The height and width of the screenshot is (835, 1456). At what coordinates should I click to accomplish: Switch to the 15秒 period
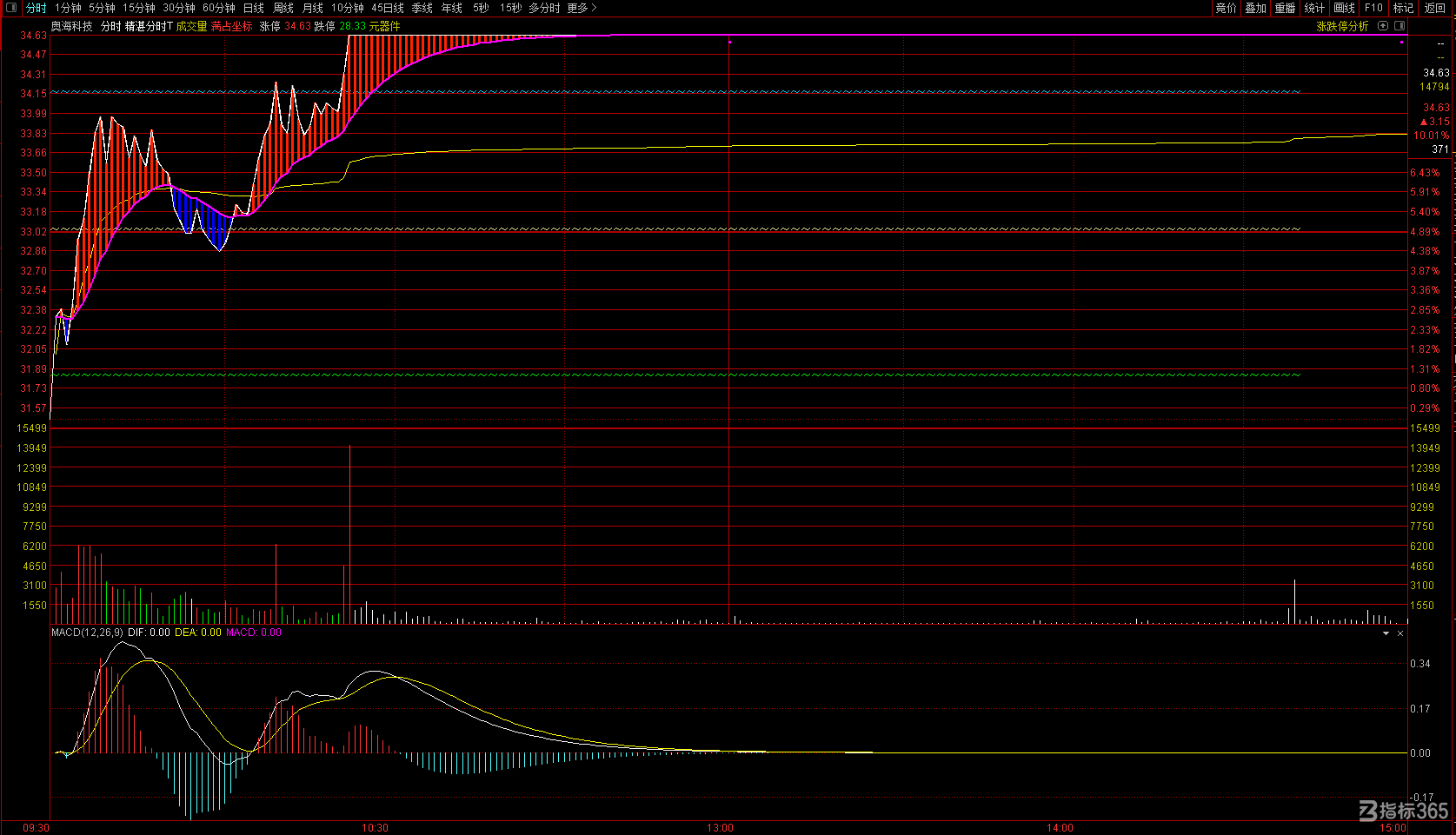coord(510,8)
